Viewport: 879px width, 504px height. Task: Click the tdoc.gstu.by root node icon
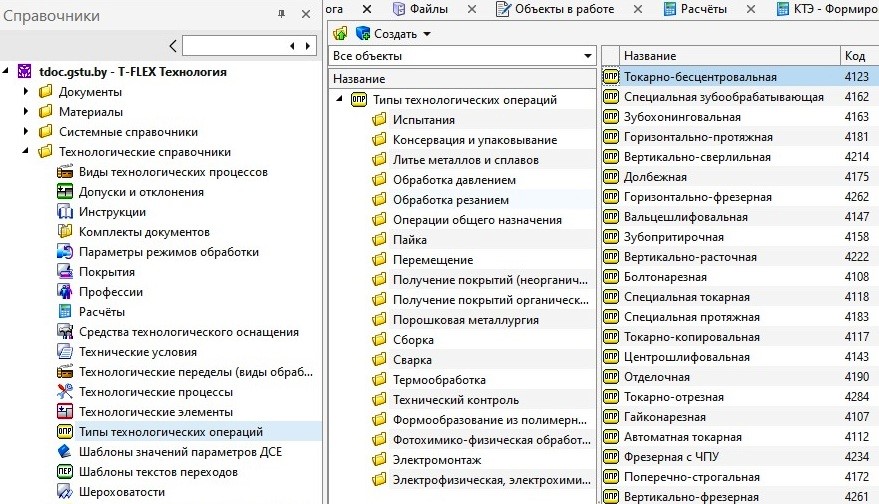point(25,71)
